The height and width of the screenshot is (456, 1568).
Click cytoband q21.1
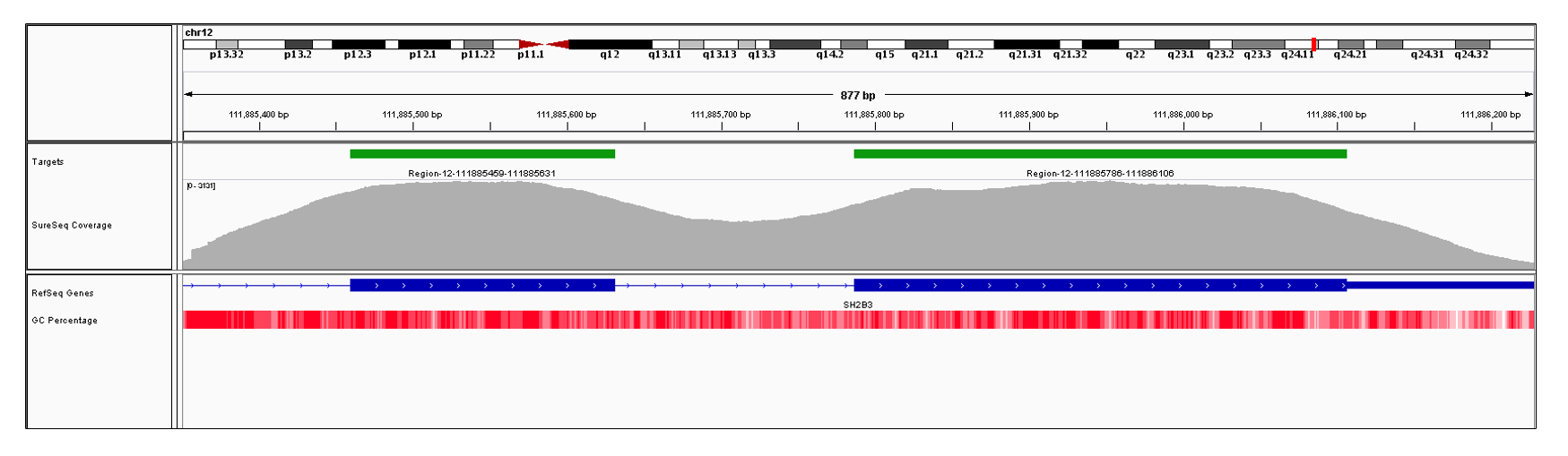point(926,44)
